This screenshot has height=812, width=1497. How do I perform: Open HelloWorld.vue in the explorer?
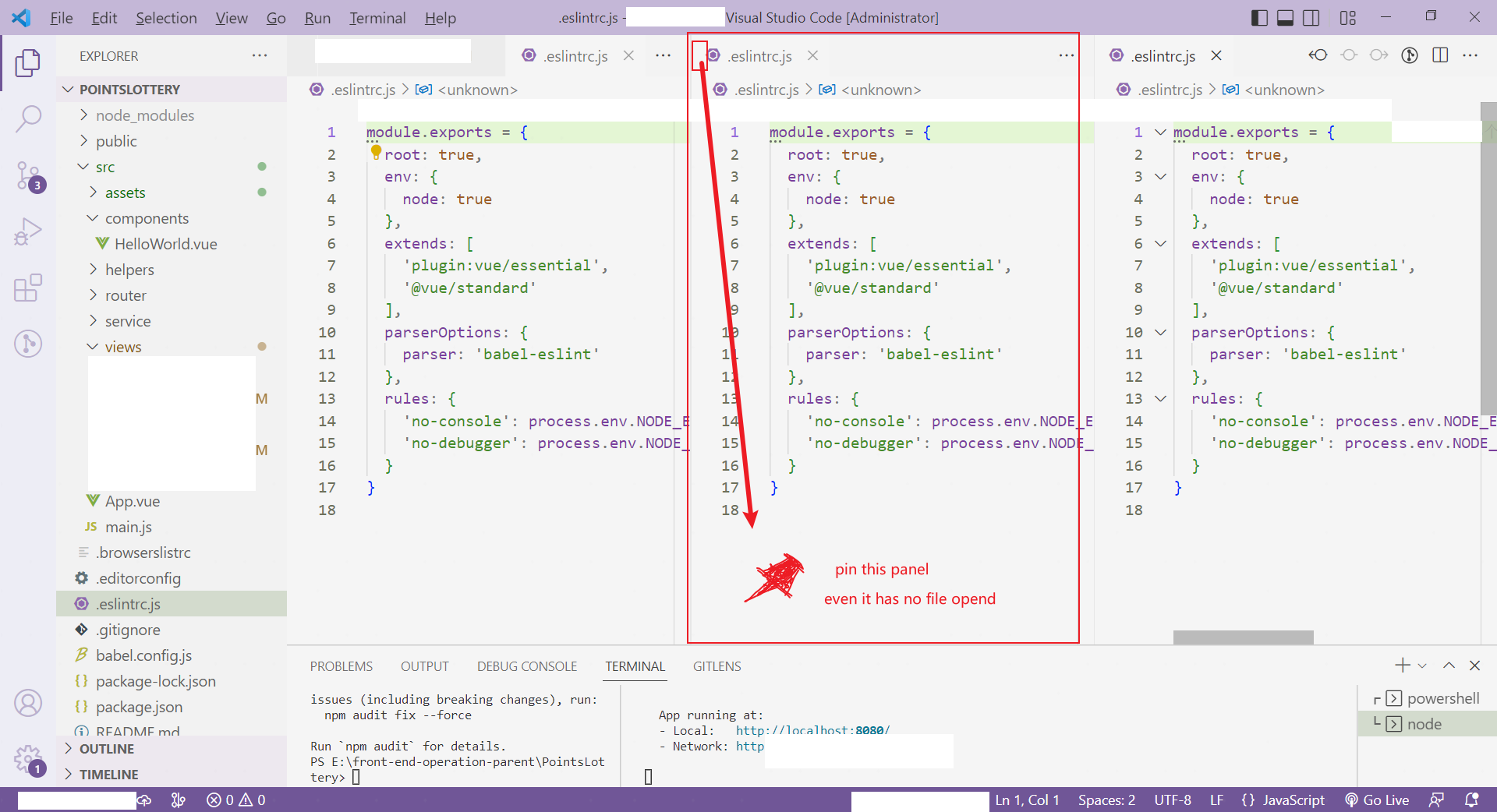tap(165, 244)
